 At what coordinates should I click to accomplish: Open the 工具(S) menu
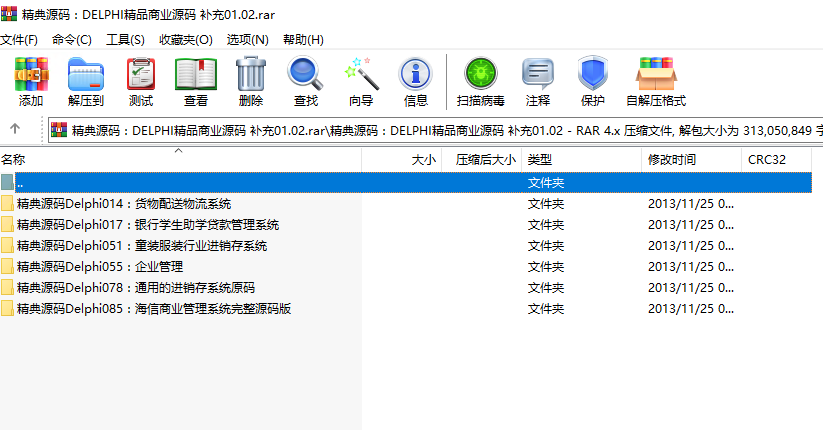tap(125, 40)
